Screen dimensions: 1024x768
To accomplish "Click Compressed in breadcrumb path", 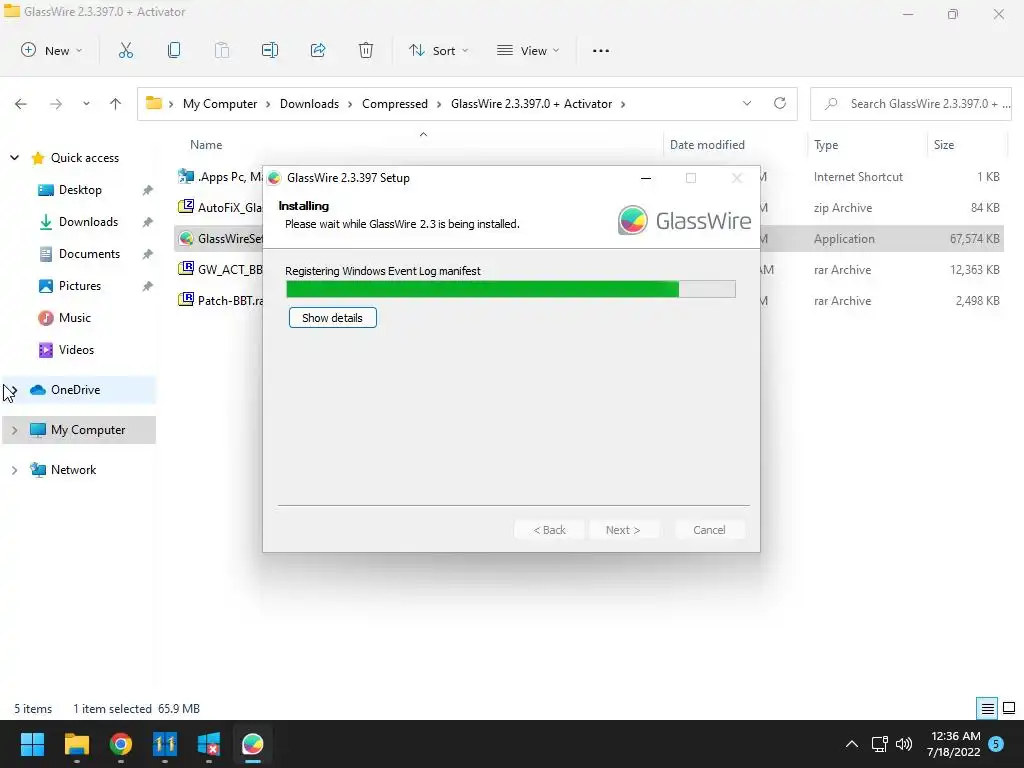I will [394, 104].
